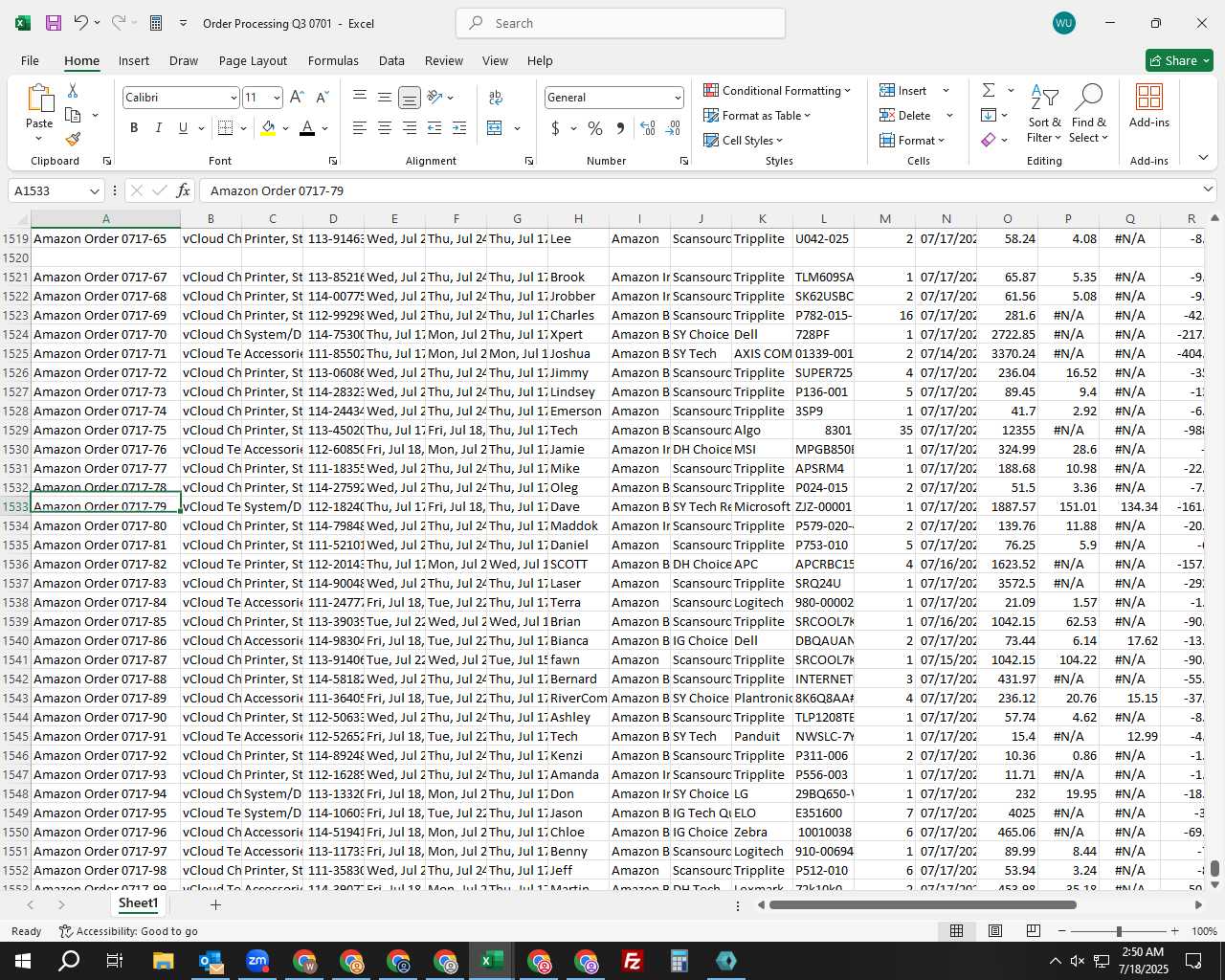1225x980 pixels.
Task: Click the Top Align icon
Action: (x=360, y=97)
